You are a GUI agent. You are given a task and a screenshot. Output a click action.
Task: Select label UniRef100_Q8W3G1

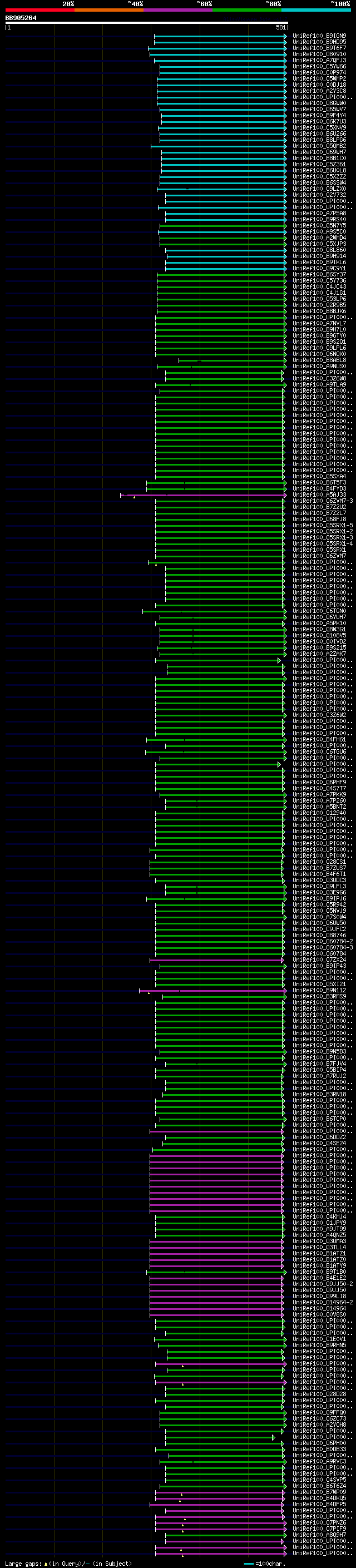click(x=319, y=630)
